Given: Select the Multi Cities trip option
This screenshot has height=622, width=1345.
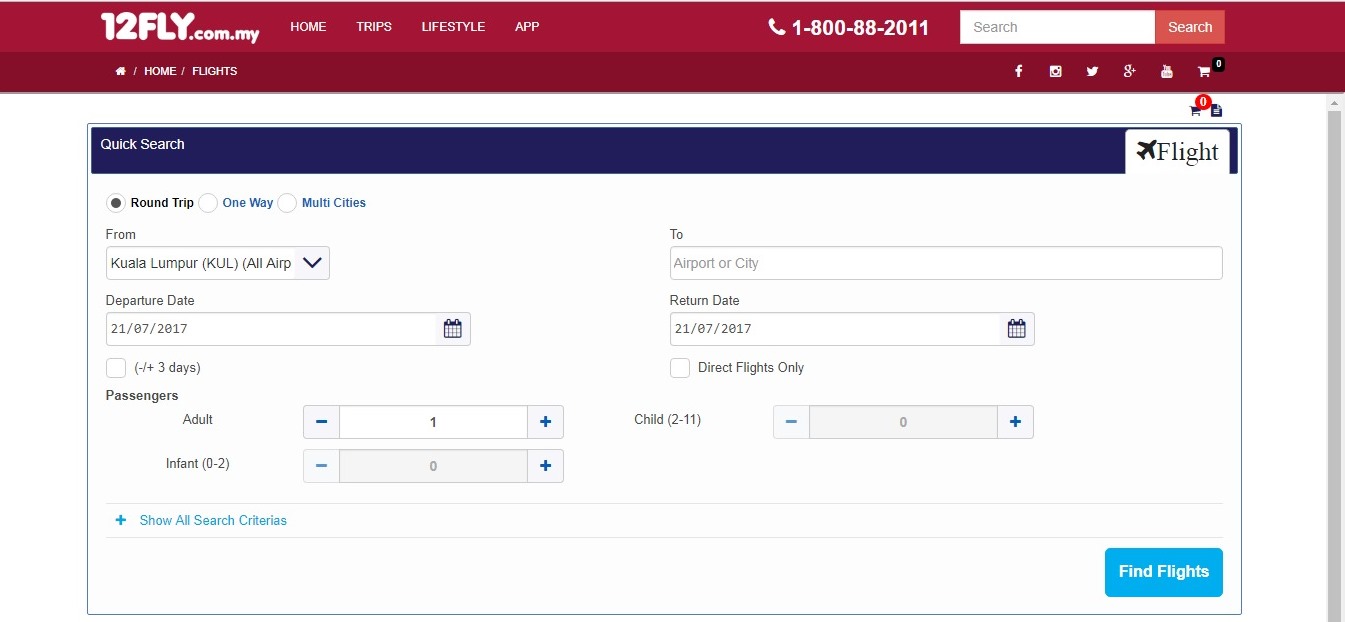Looking at the screenshot, I should coord(287,203).
